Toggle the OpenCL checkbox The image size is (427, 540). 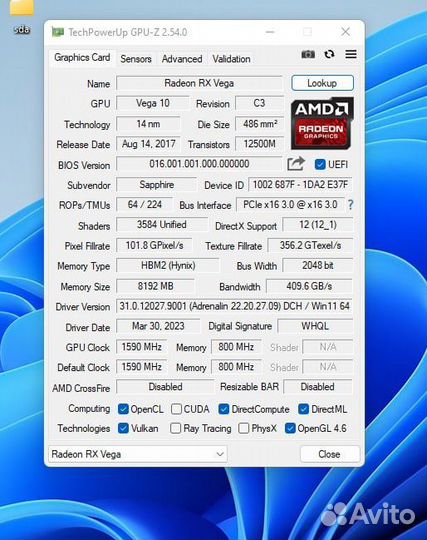click(x=123, y=409)
